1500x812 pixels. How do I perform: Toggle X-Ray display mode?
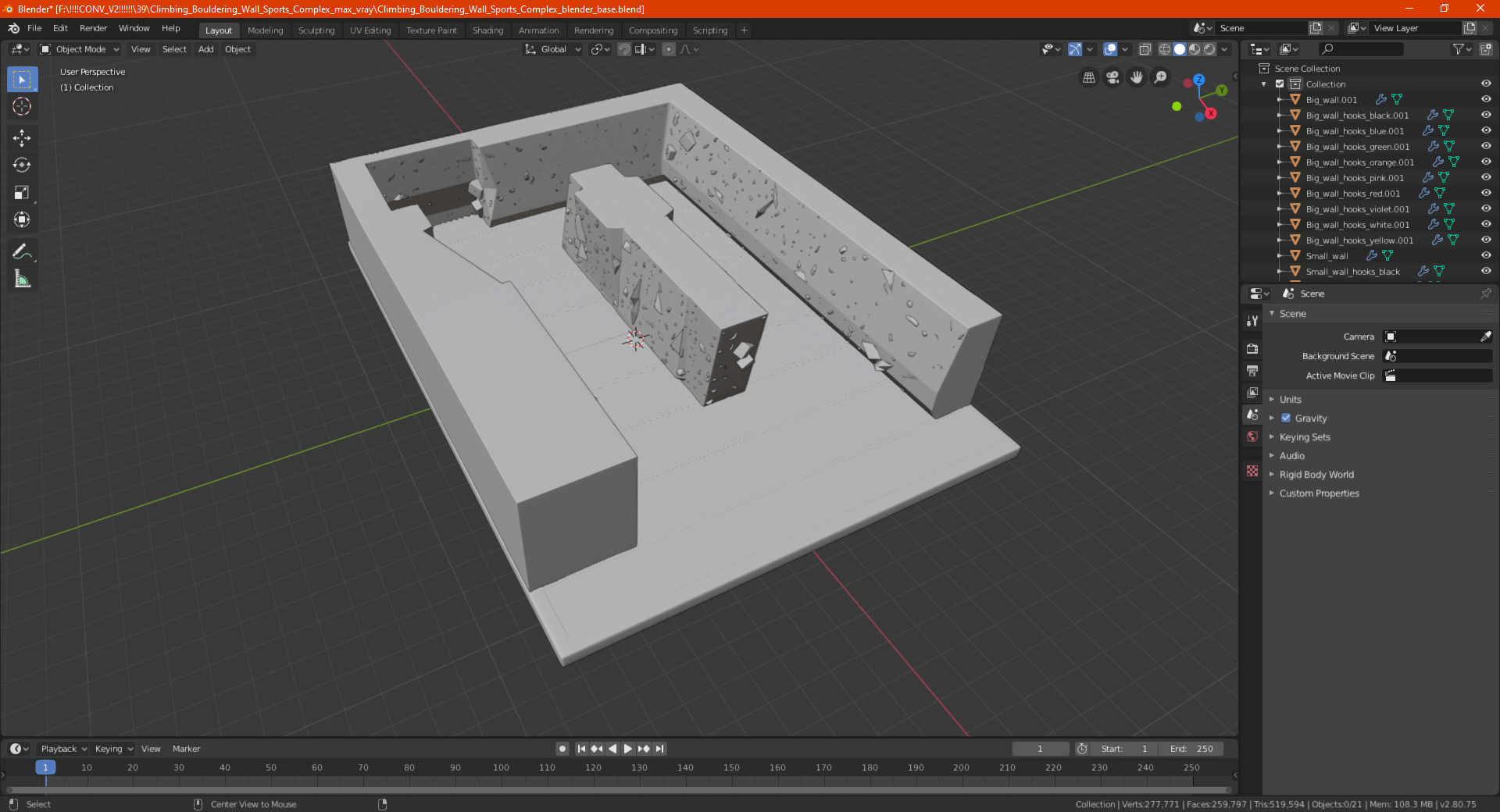point(1145,49)
